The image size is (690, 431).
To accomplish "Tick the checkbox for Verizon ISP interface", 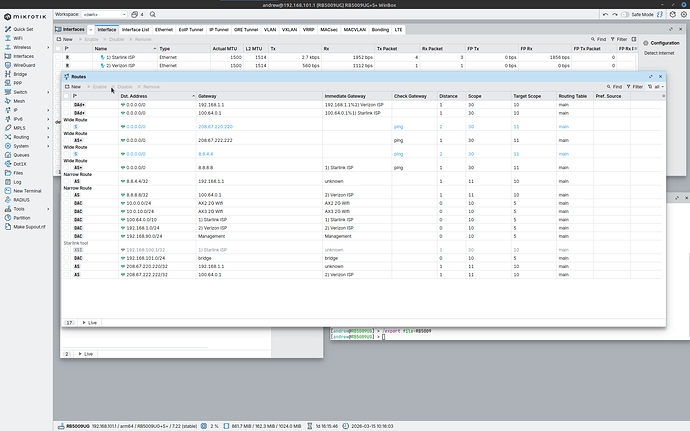I will (x=58, y=66).
